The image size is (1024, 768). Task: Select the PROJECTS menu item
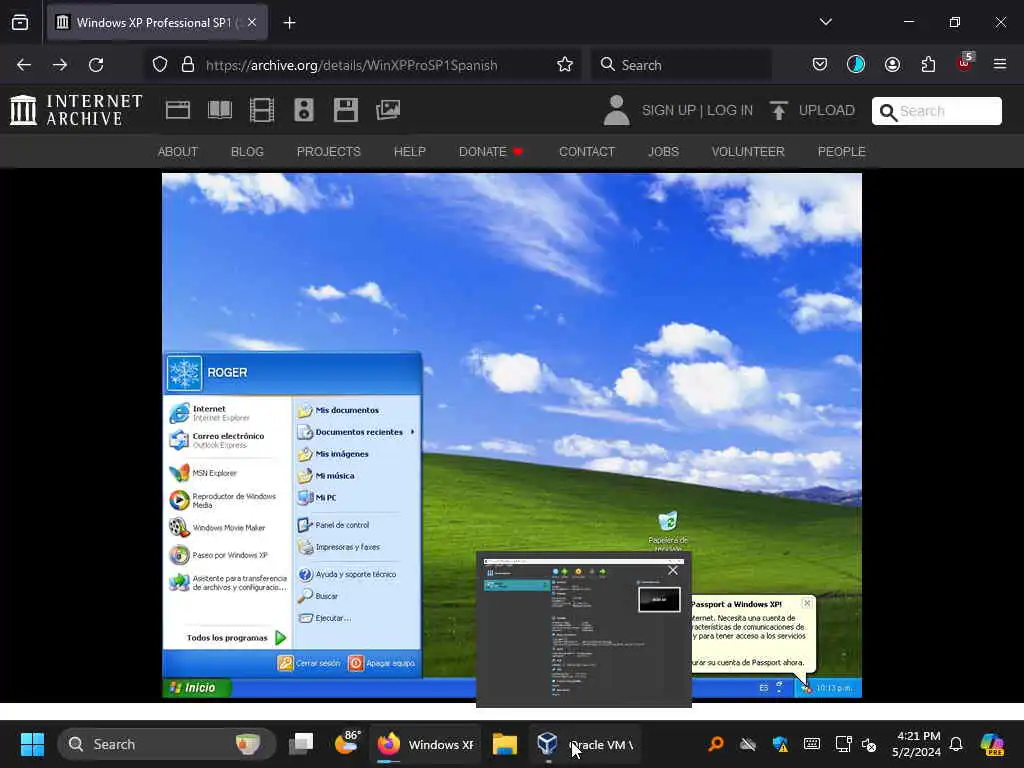click(328, 152)
